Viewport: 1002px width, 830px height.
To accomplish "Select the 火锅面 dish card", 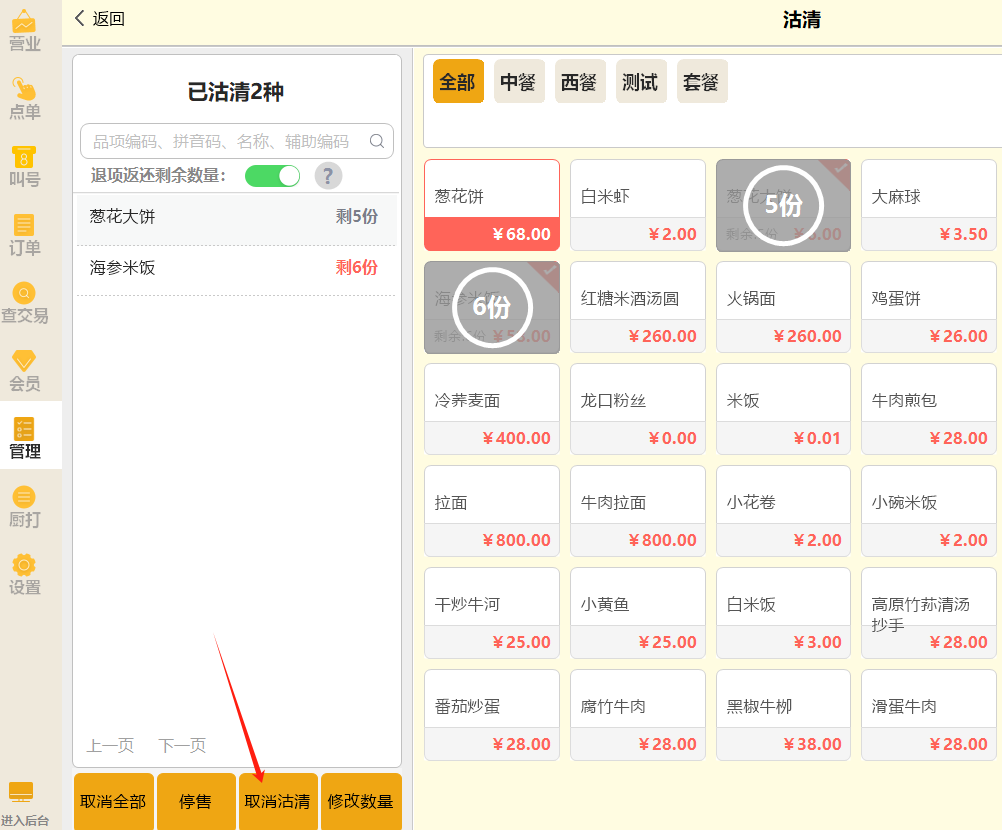I will (783, 307).
